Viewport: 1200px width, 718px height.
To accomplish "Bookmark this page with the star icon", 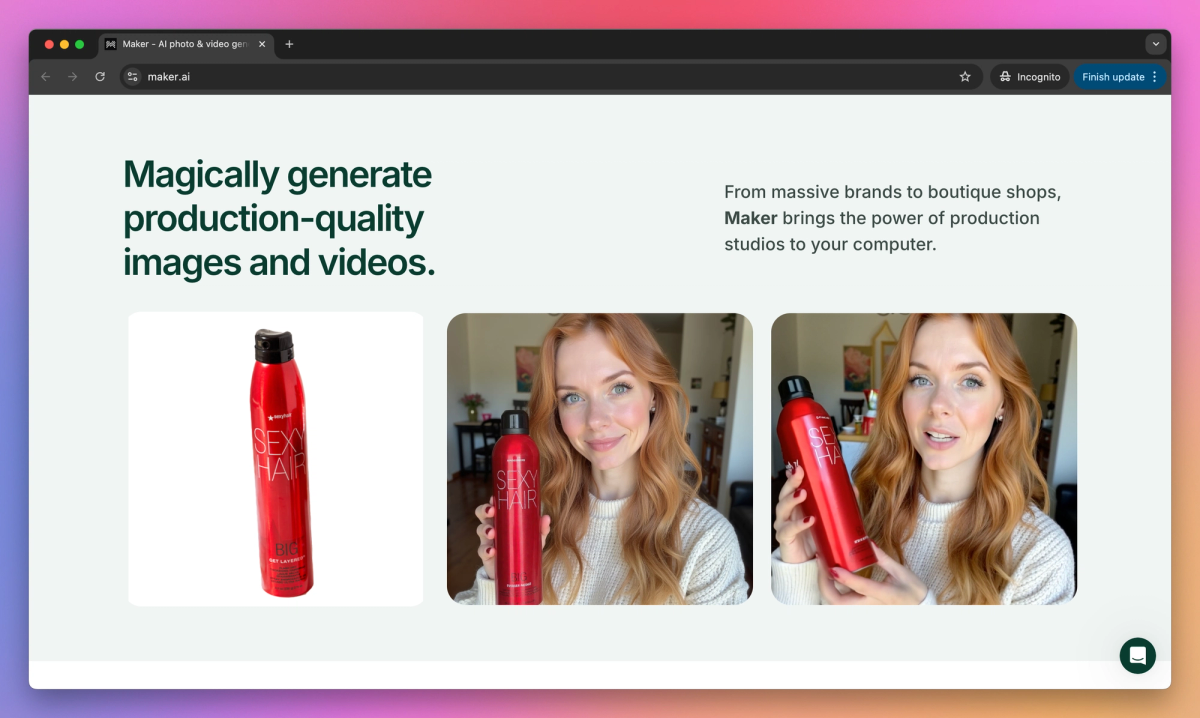I will click(x=965, y=77).
